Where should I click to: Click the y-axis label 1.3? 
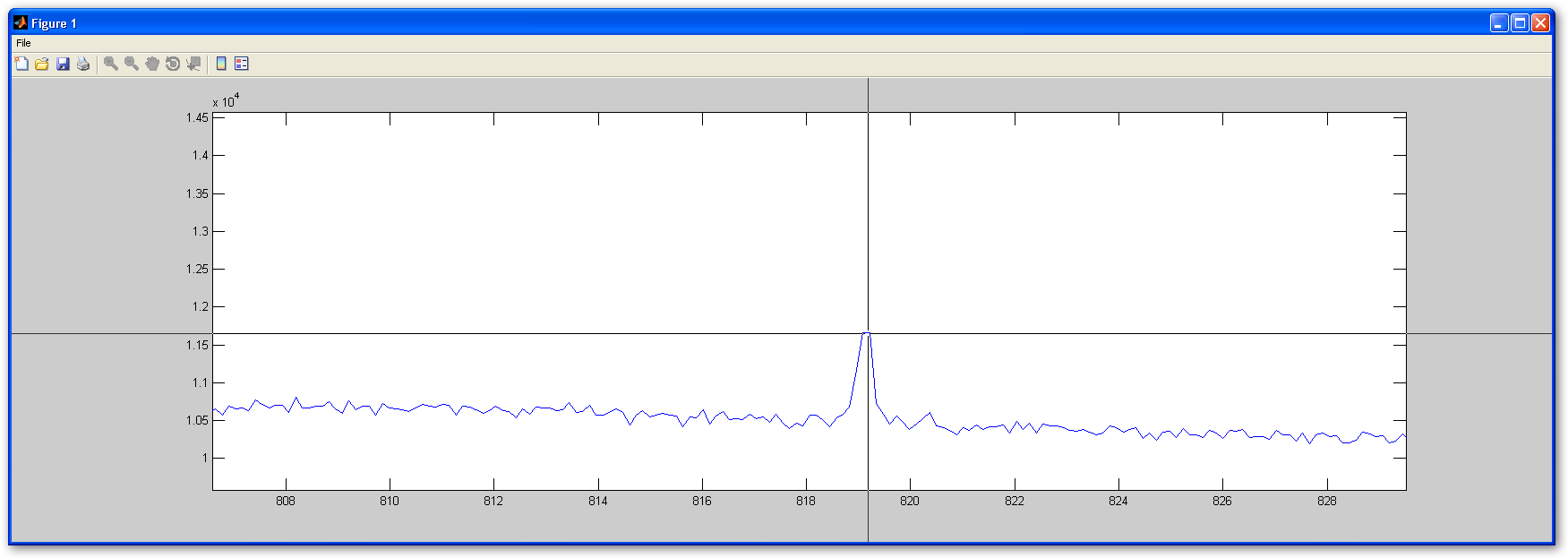coord(200,231)
